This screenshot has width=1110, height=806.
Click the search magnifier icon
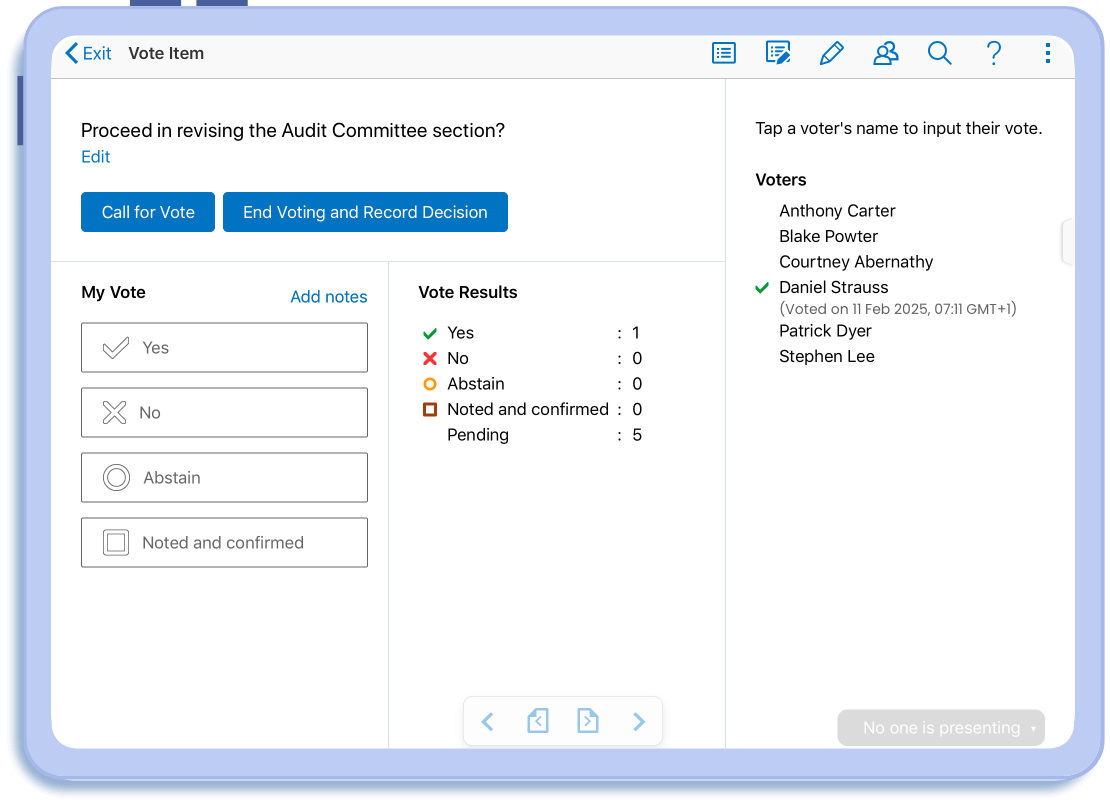[939, 54]
